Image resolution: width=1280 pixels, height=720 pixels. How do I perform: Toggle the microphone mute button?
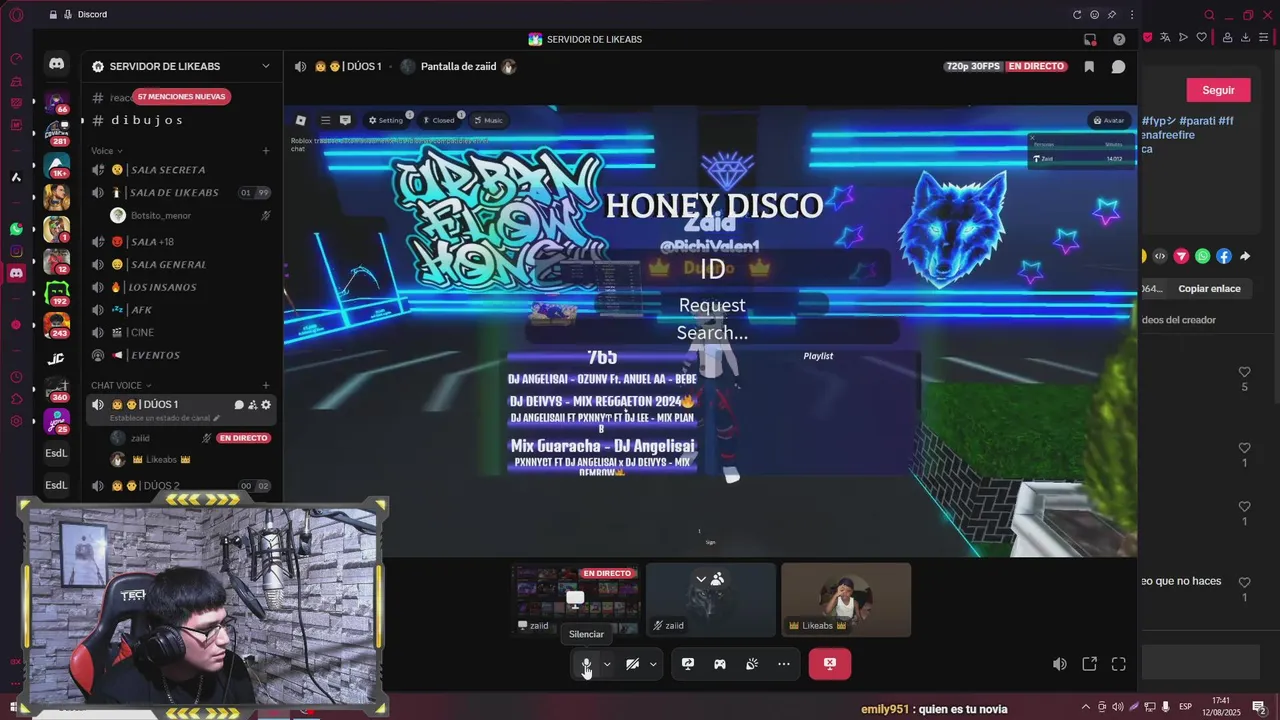pos(587,664)
